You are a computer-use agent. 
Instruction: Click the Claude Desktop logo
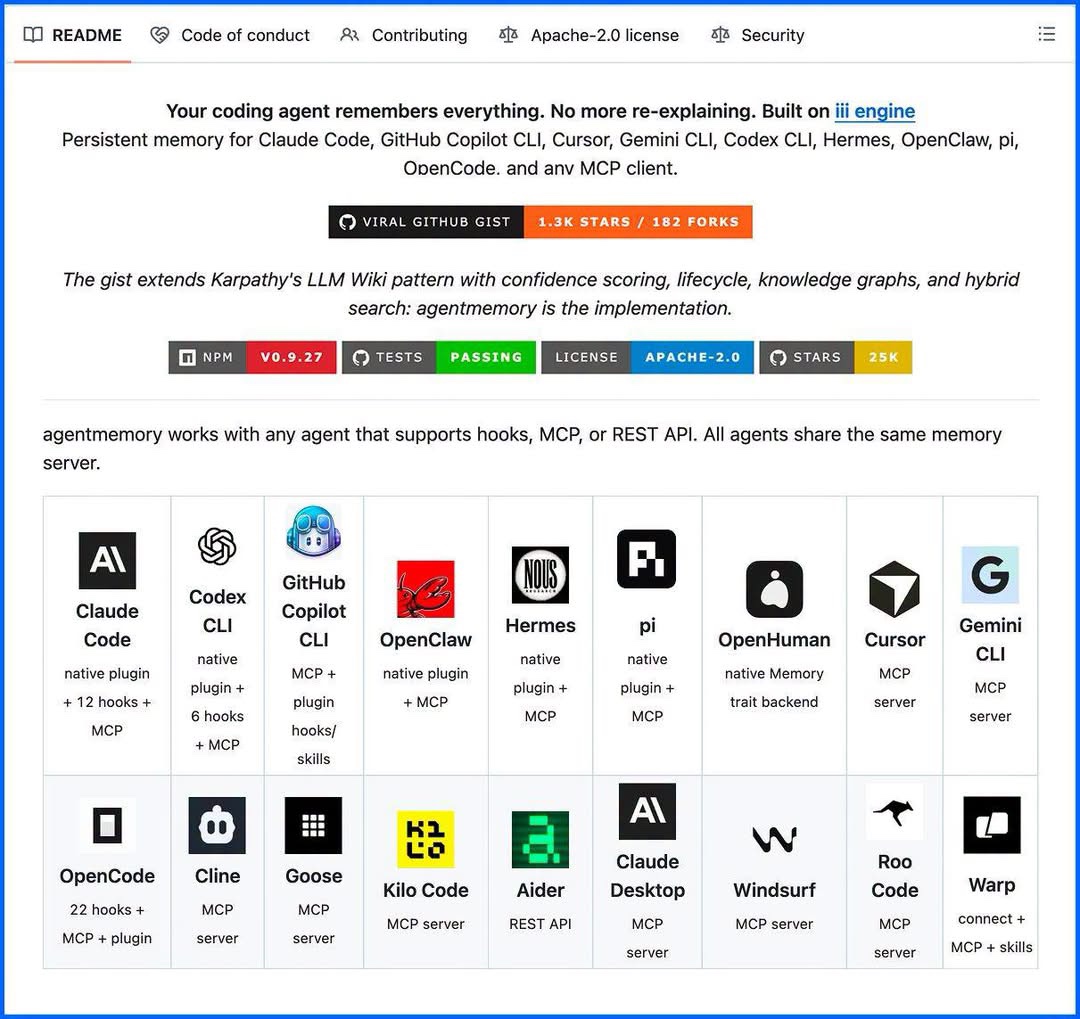(647, 811)
